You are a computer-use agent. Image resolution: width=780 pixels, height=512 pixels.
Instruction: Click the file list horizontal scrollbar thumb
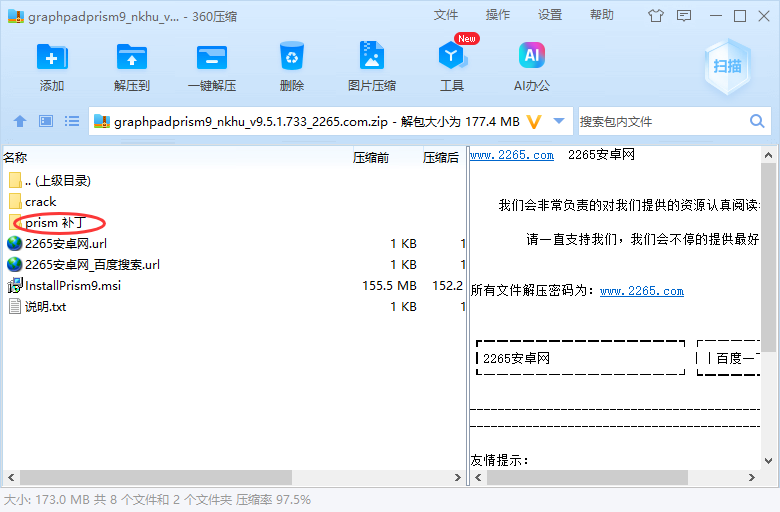[x=156, y=478]
